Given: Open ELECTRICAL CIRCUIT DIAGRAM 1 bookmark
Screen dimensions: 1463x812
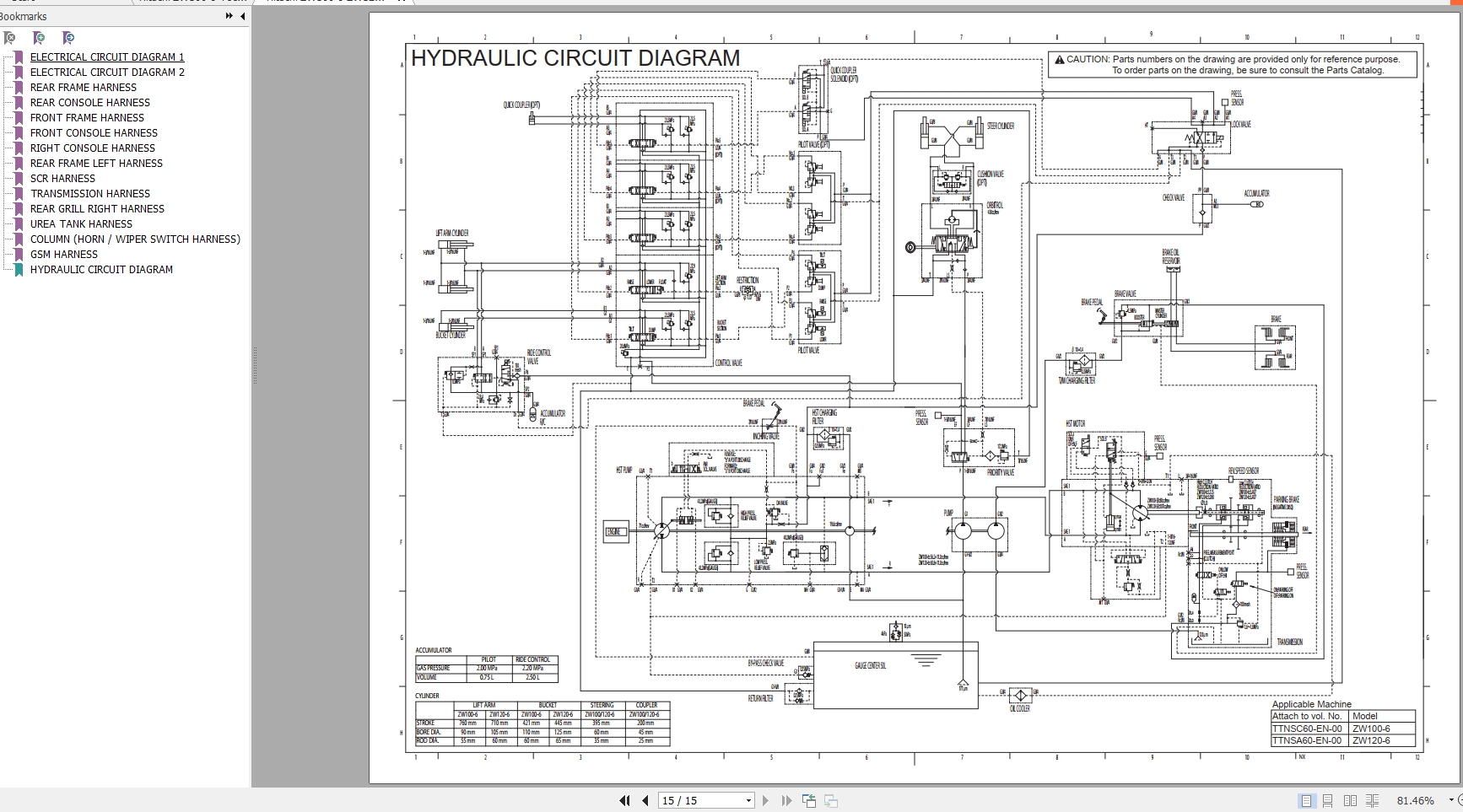Looking at the screenshot, I should pos(107,56).
